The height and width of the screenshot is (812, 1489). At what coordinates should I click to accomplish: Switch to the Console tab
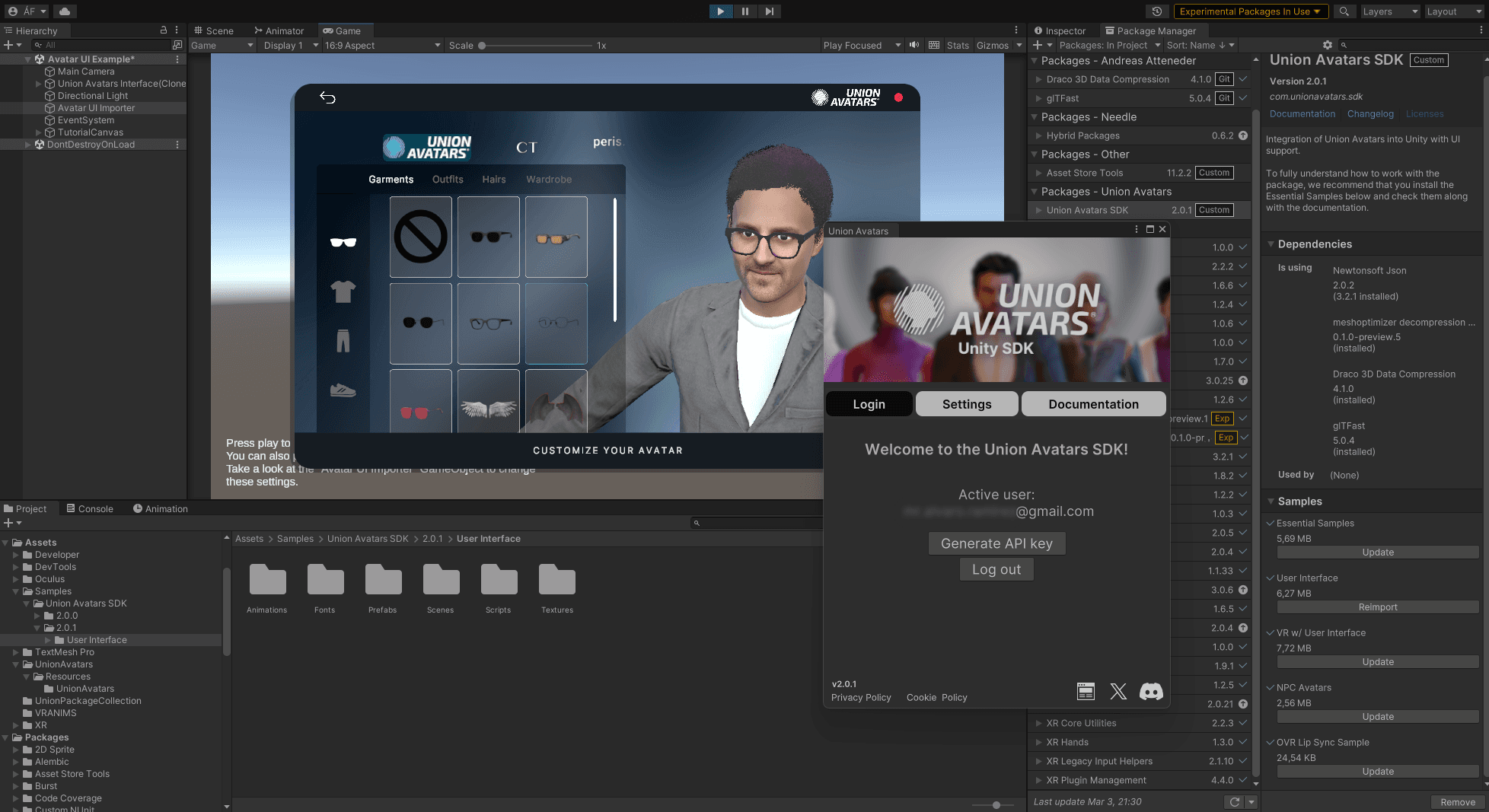tap(90, 508)
